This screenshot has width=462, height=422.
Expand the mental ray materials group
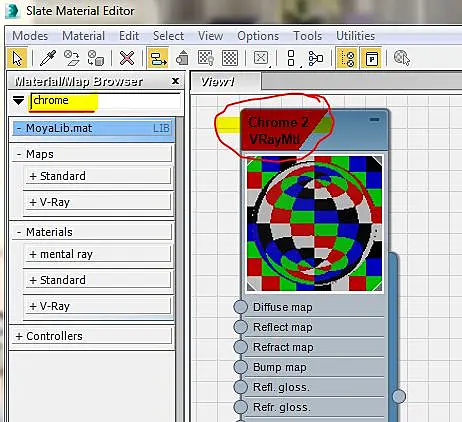coord(33,254)
